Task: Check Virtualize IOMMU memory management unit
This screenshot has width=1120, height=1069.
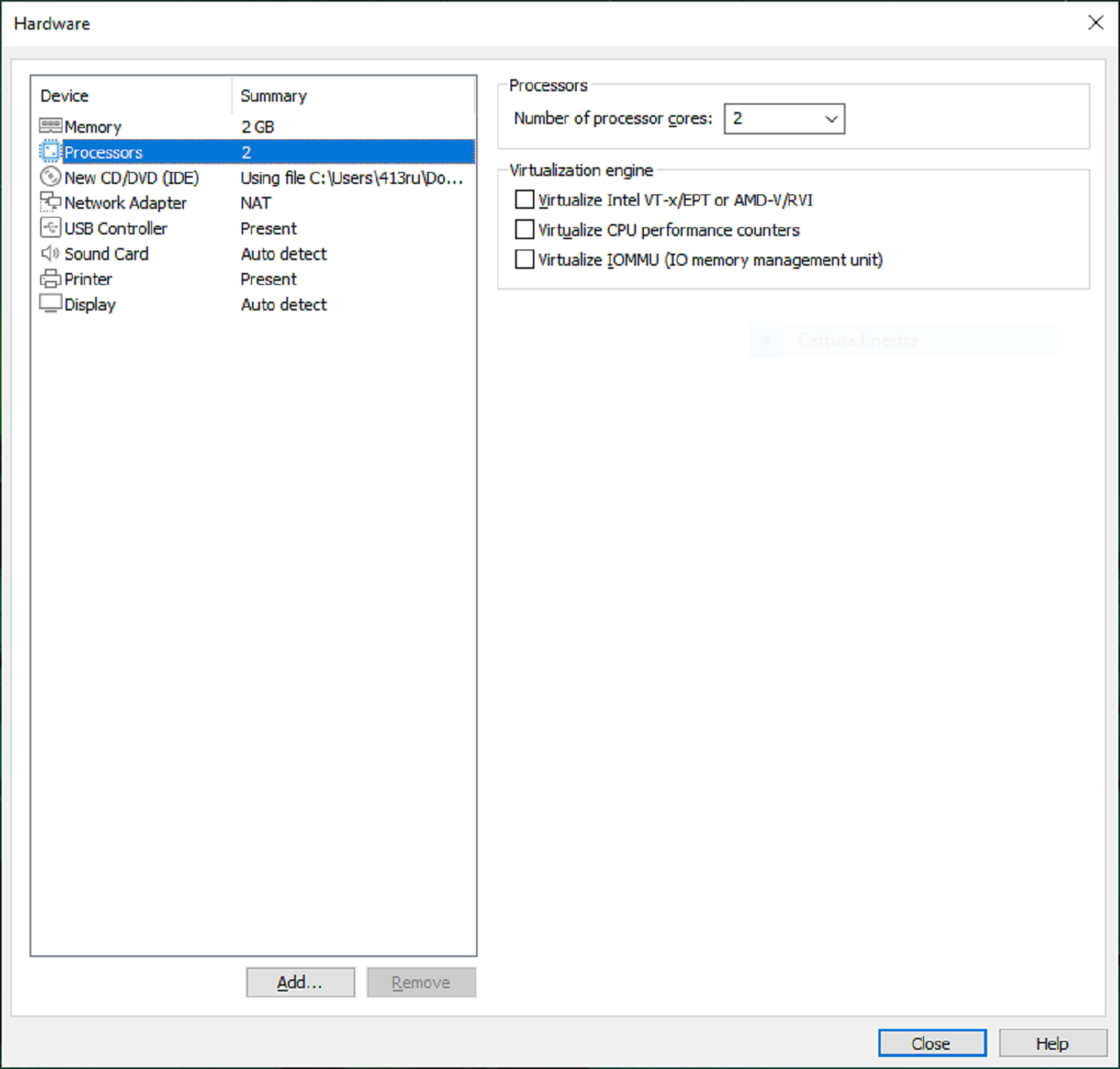Action: pos(524,259)
